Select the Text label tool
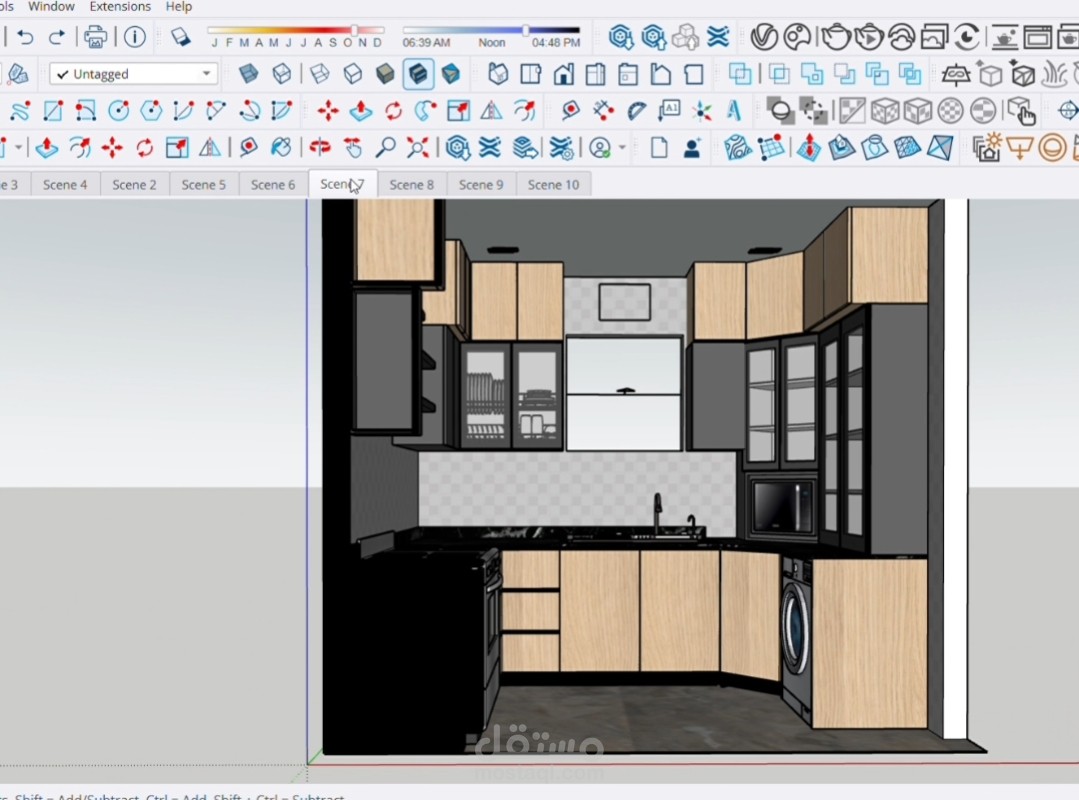This screenshot has height=800, width=1079. (669, 111)
